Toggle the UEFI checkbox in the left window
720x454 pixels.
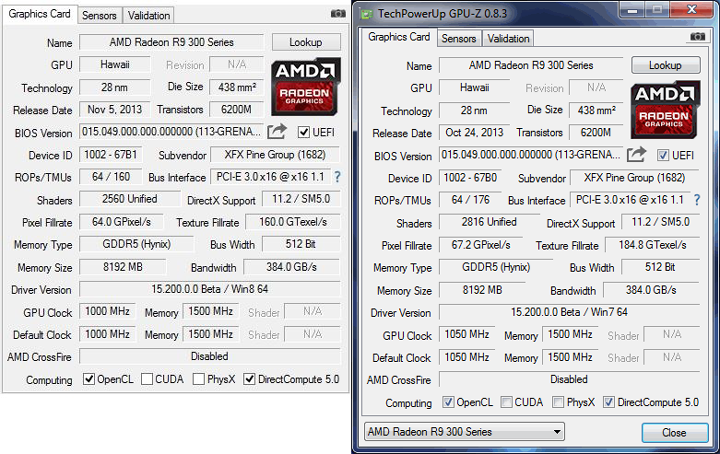pos(304,132)
